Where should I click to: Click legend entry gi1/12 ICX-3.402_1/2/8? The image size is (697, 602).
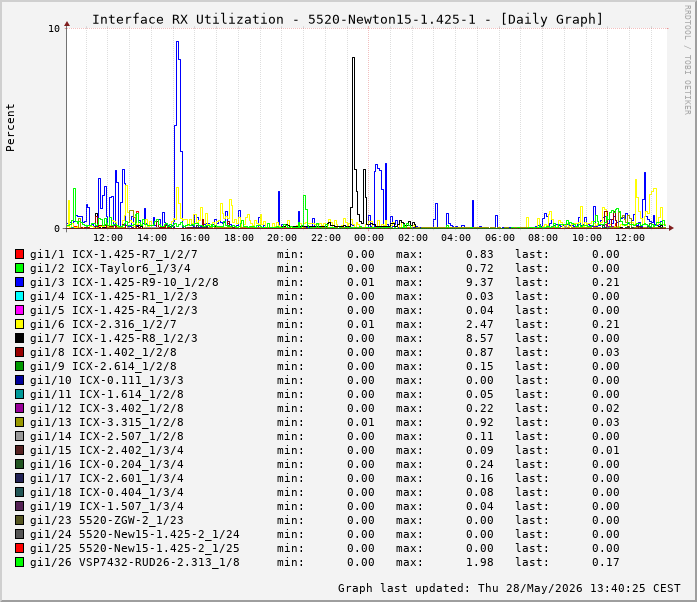tap(107, 408)
